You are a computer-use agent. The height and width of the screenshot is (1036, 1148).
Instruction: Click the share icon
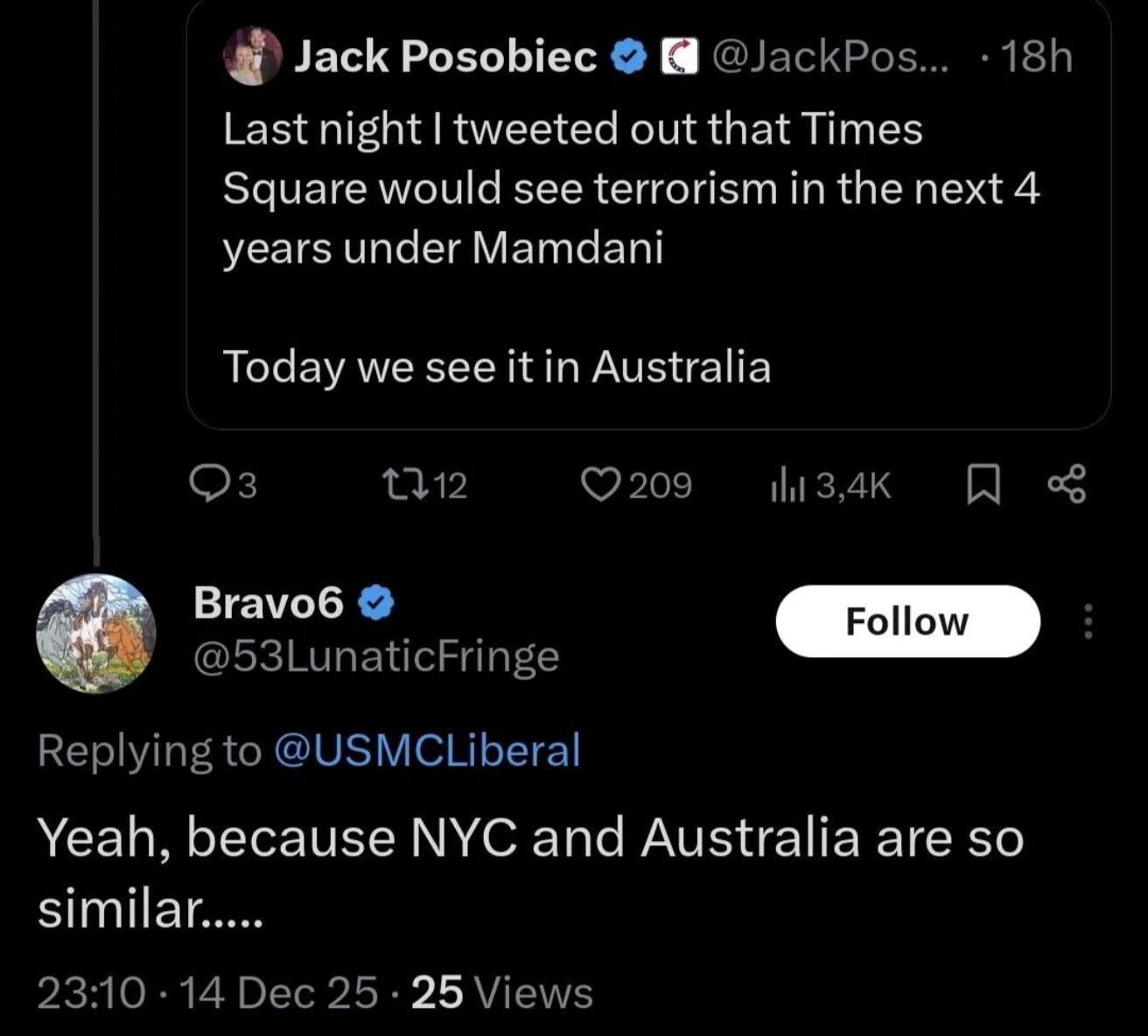1067,484
